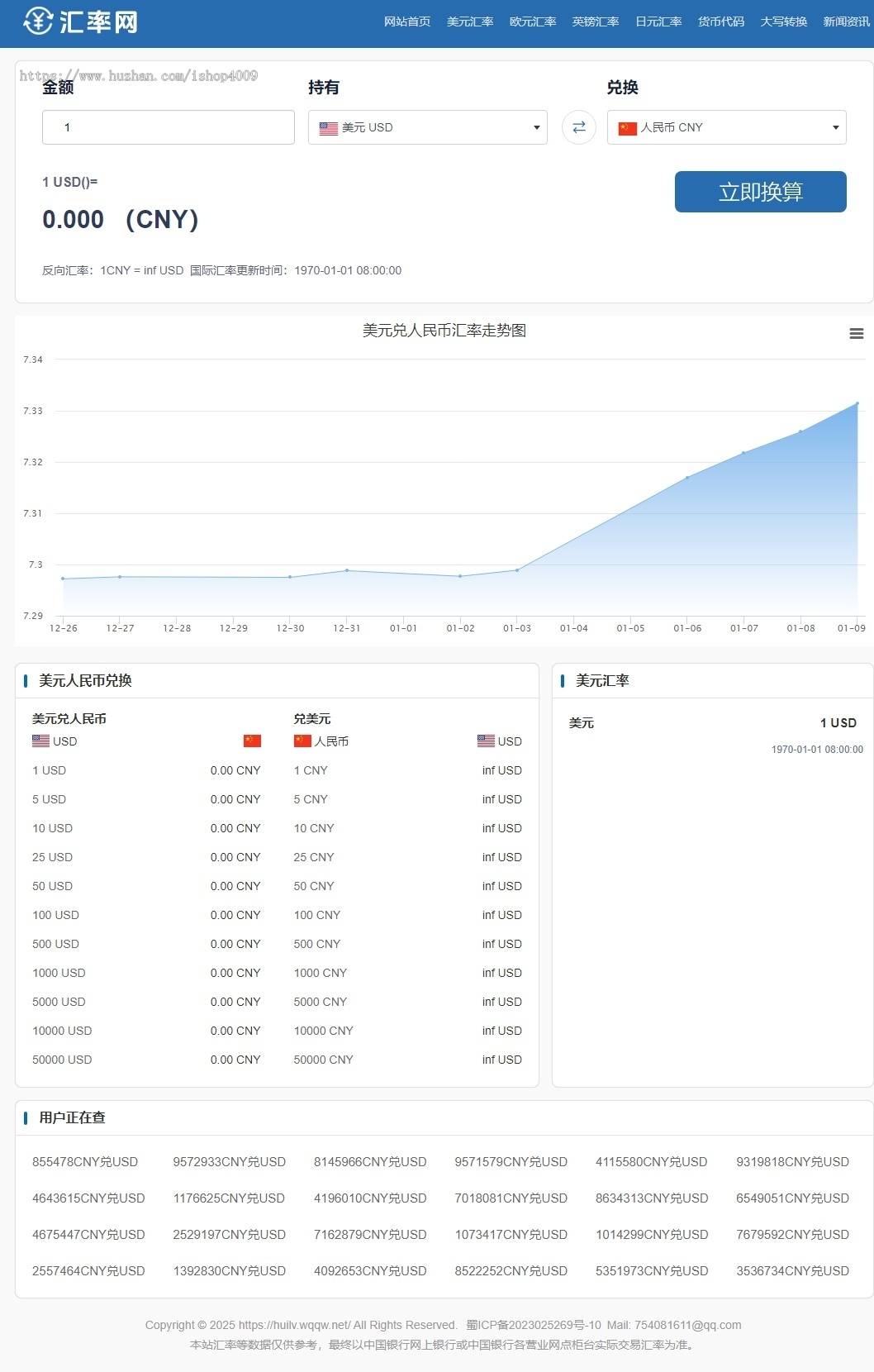Click the US flag in 兑美元 column header
The height and width of the screenshot is (1372, 874).
pyautogui.click(x=486, y=741)
